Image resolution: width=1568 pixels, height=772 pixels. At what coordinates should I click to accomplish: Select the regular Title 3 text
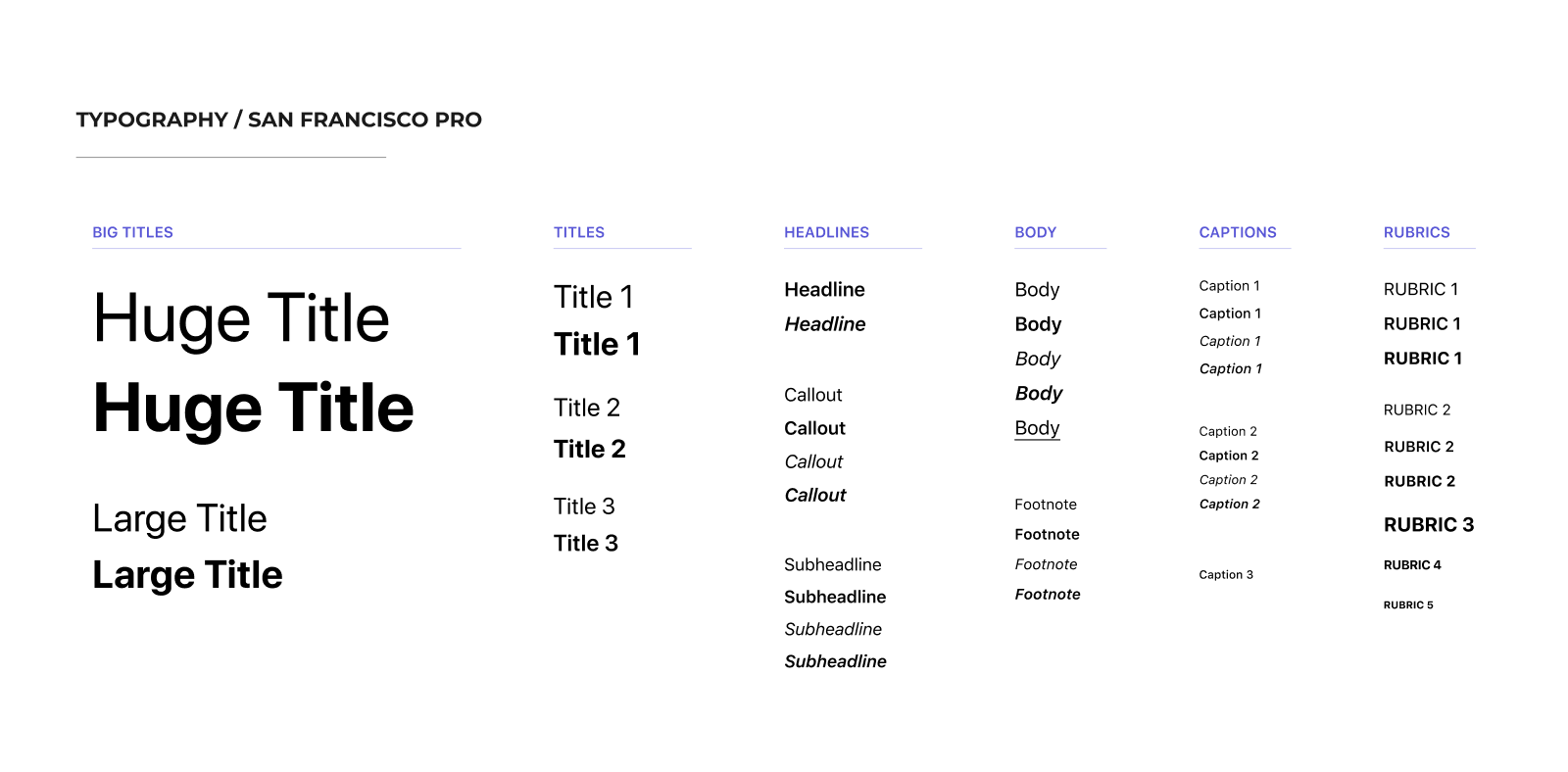click(x=584, y=507)
